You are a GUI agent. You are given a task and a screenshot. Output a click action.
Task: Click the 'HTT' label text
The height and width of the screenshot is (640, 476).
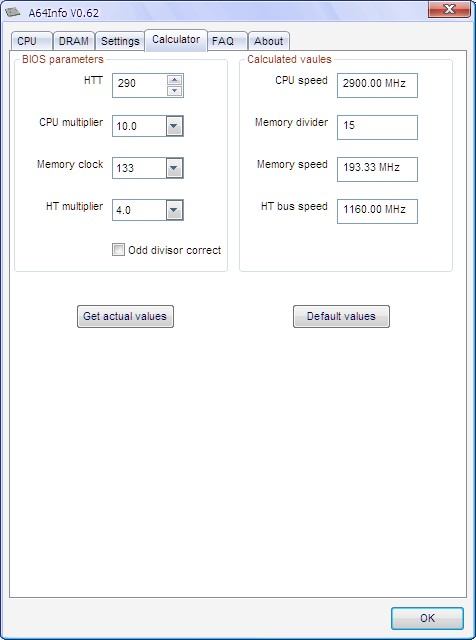93,80
